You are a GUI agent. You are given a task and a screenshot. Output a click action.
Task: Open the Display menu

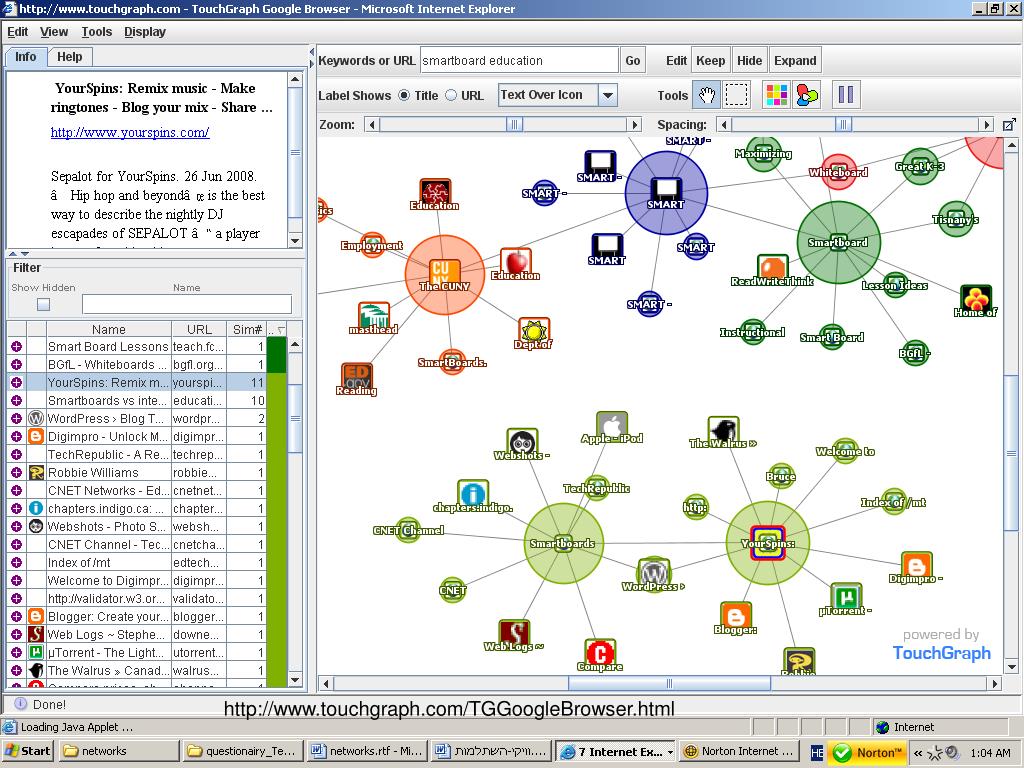pyautogui.click(x=145, y=31)
